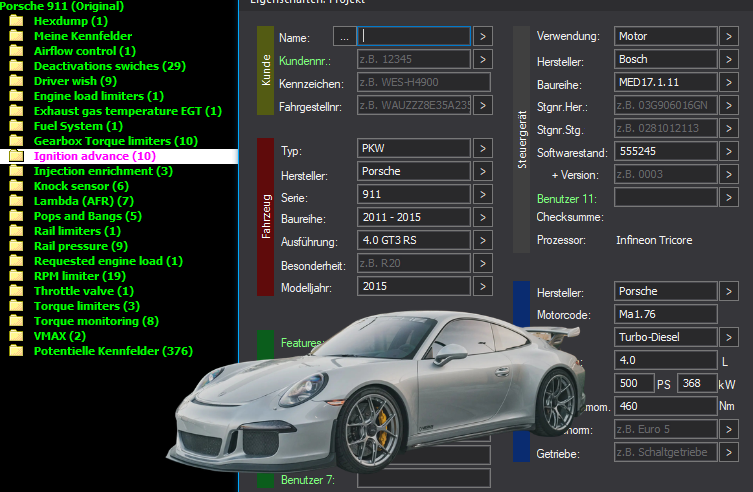Open the Verwendung Motor arrow list
The height and width of the screenshot is (492, 753).
tap(729, 36)
